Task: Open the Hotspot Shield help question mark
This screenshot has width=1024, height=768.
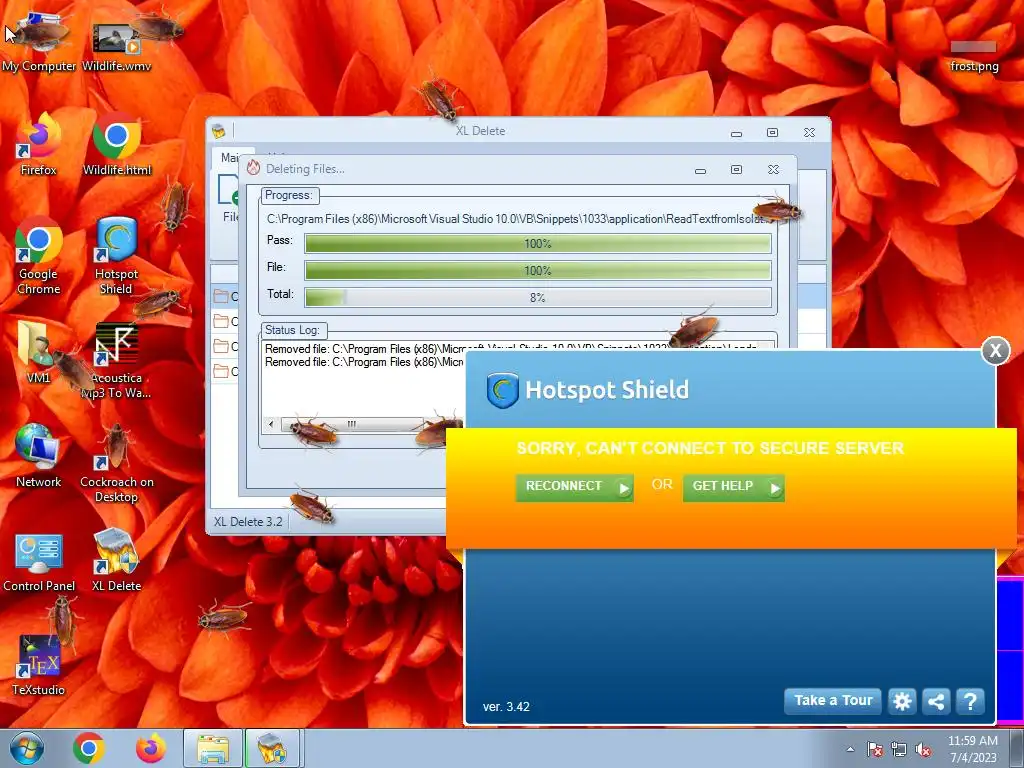Action: (x=970, y=701)
